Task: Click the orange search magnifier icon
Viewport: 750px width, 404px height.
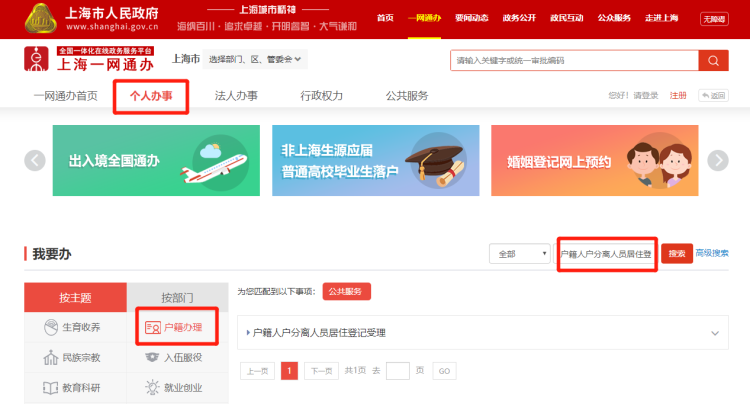Action: tap(713, 60)
